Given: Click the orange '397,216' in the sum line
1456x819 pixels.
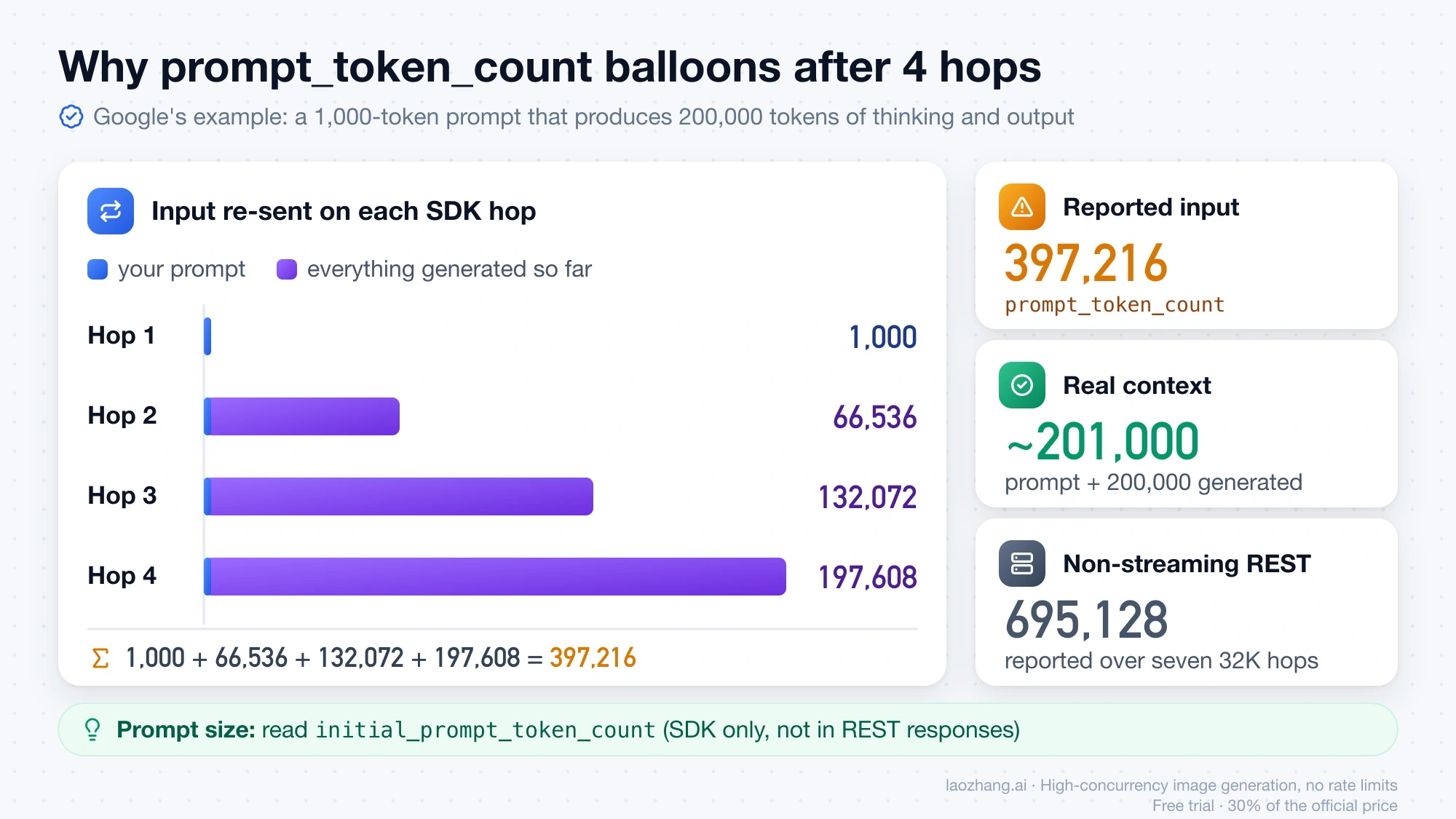Looking at the screenshot, I should coord(593,658).
